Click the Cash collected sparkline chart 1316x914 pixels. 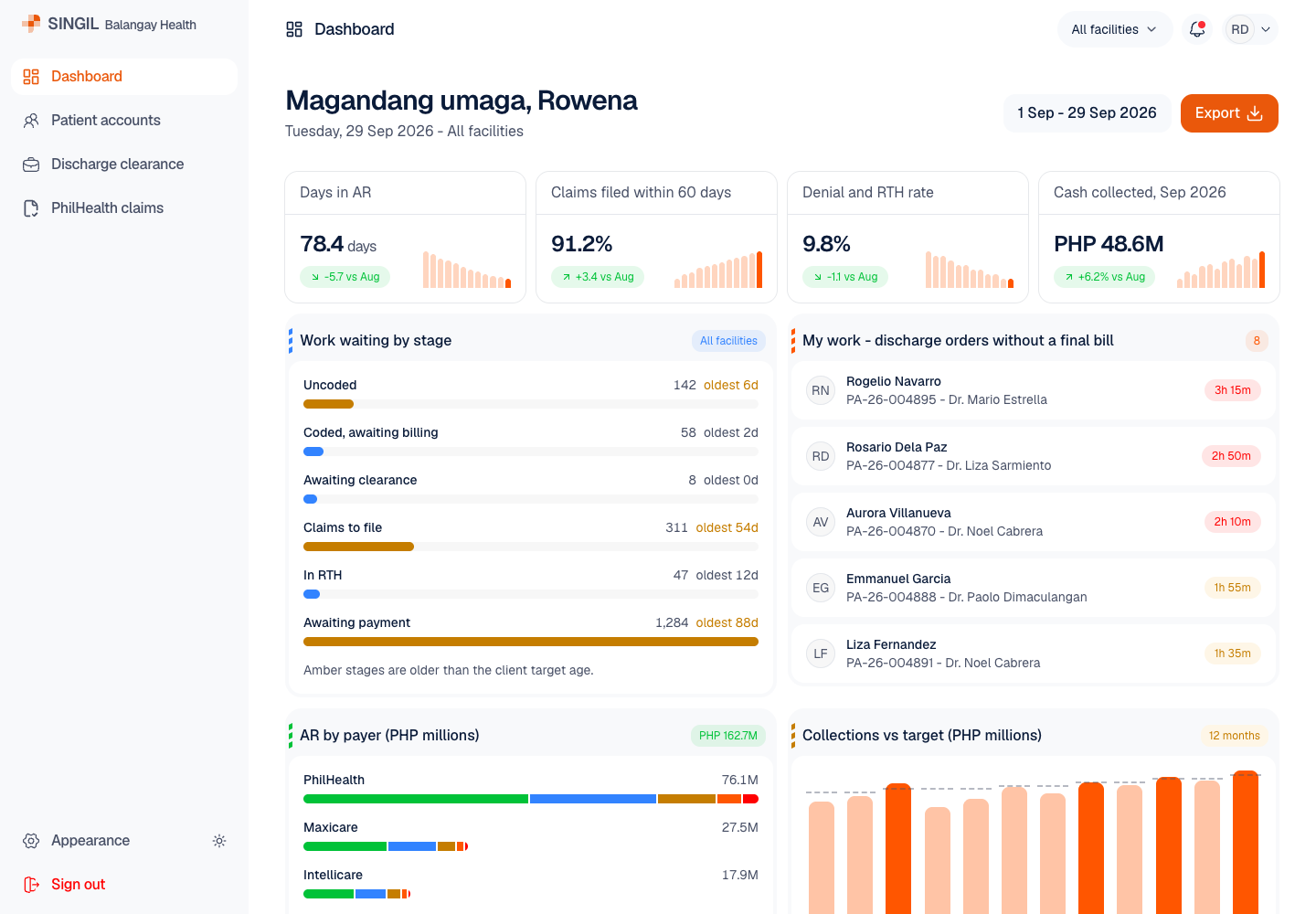(x=1221, y=270)
